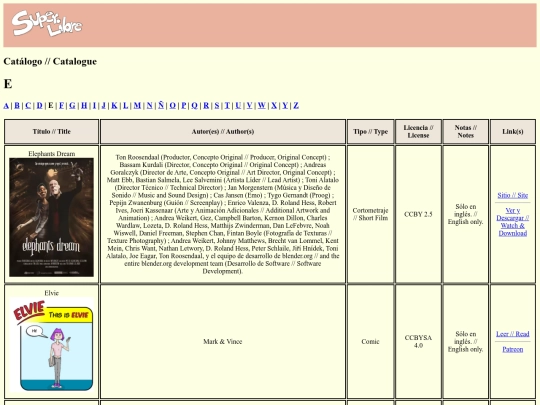
Task: Open the Elvie Patreon link
Action: point(512,349)
